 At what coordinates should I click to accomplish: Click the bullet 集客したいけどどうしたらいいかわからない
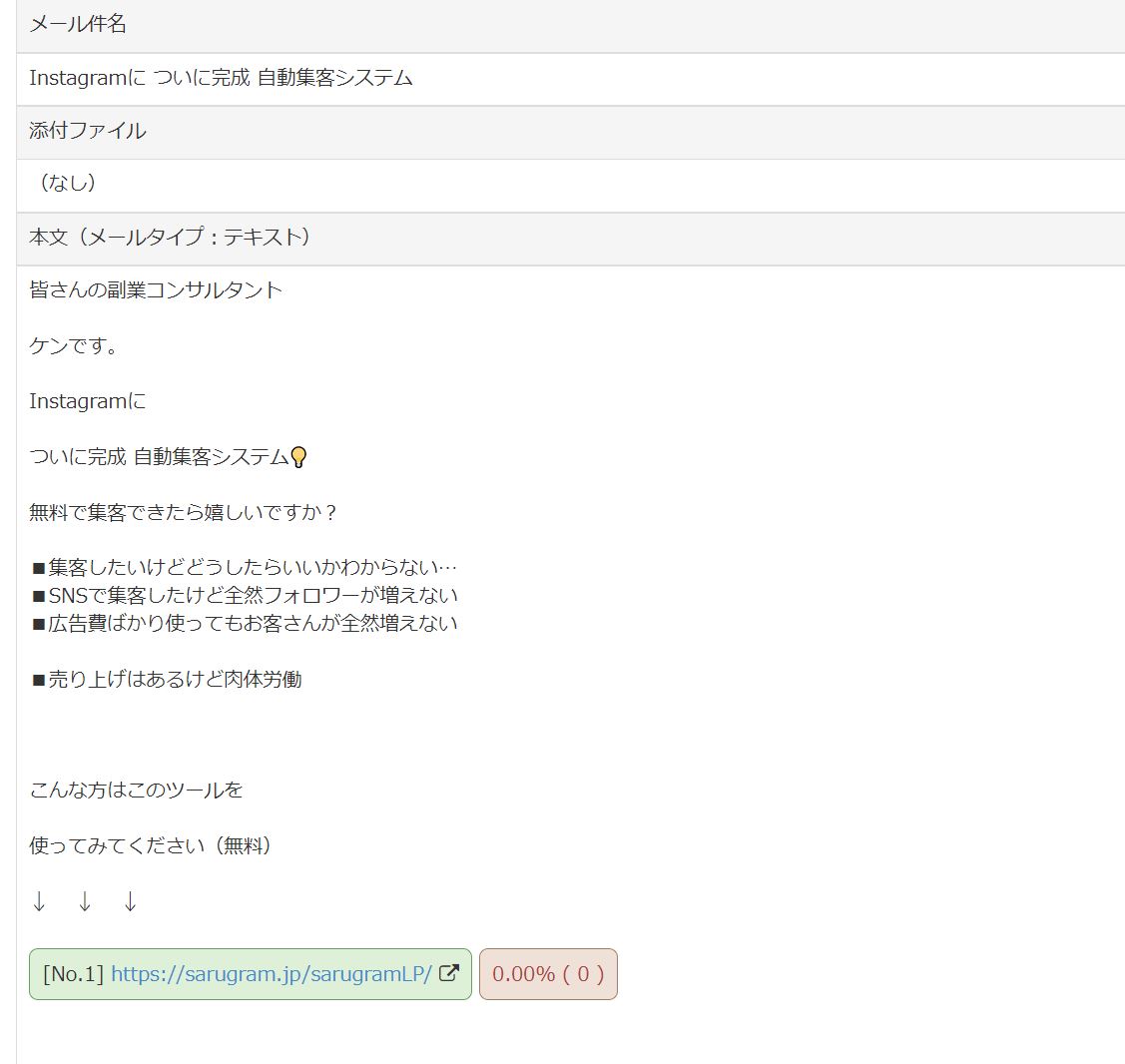pyautogui.click(x=244, y=568)
